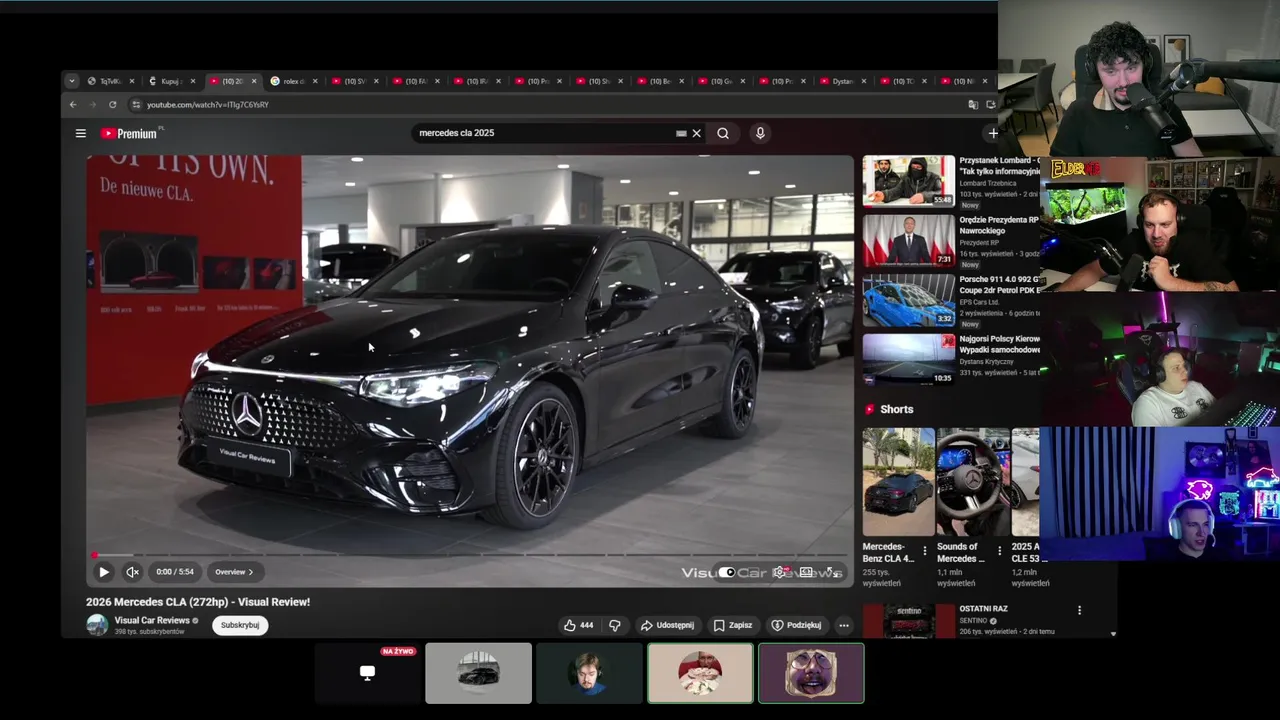This screenshot has width=1280, height=720.
Task: Select the red hat participant tile
Action: tap(700, 673)
